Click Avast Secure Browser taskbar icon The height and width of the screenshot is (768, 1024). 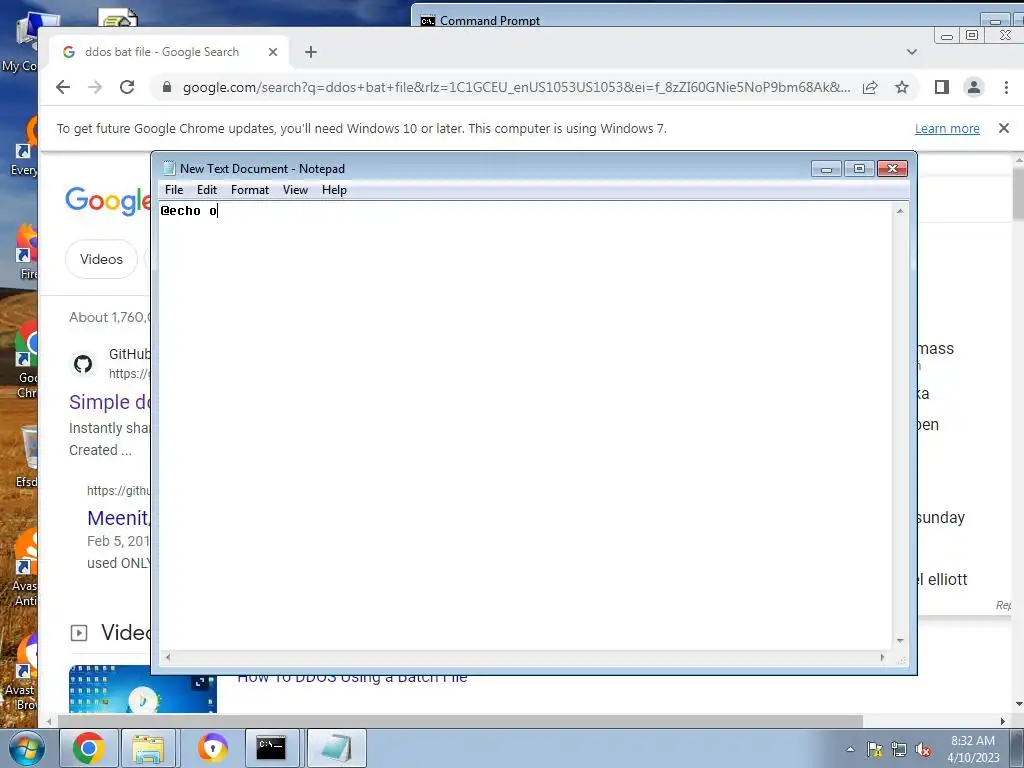(x=212, y=748)
